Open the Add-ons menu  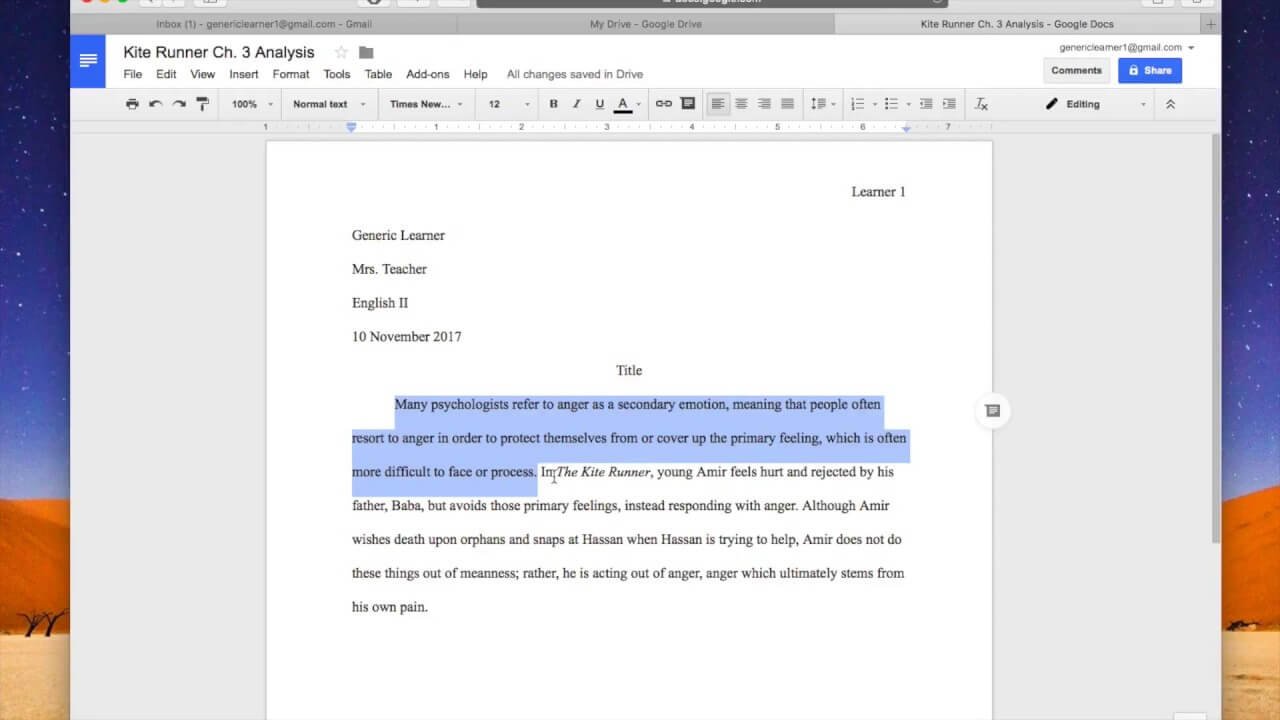click(428, 74)
